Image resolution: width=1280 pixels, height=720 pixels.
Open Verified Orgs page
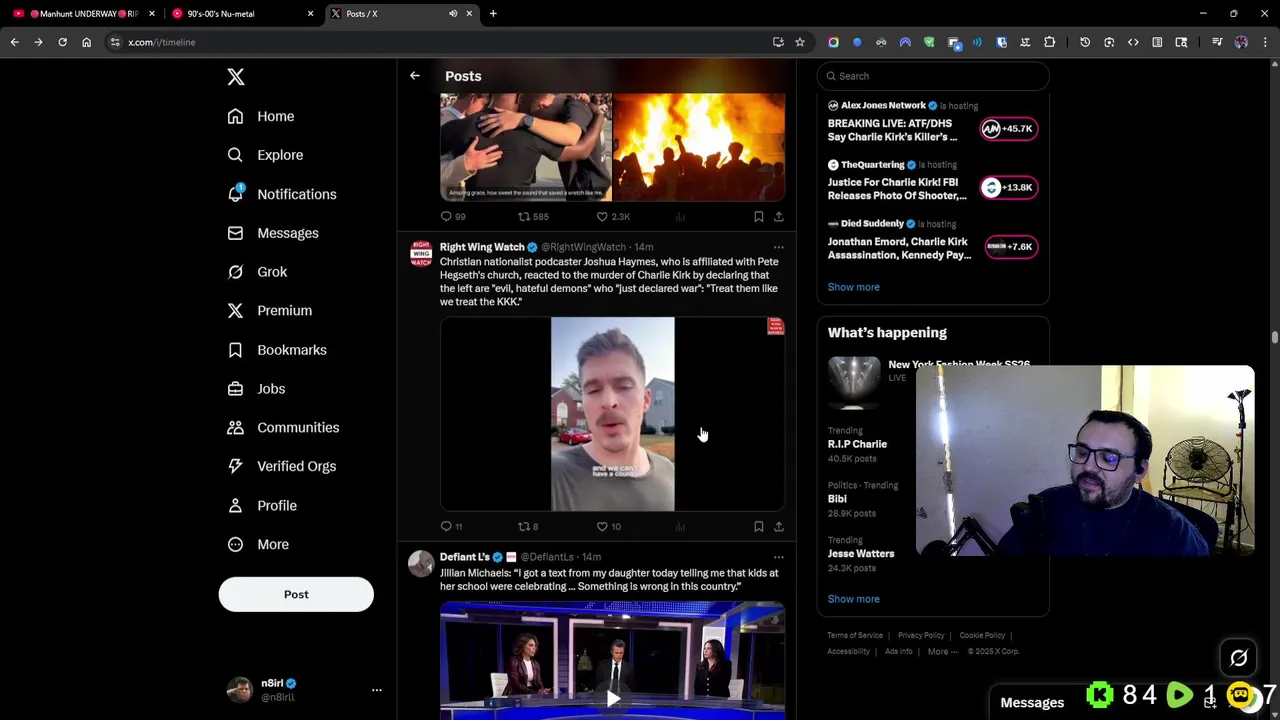(x=282, y=466)
